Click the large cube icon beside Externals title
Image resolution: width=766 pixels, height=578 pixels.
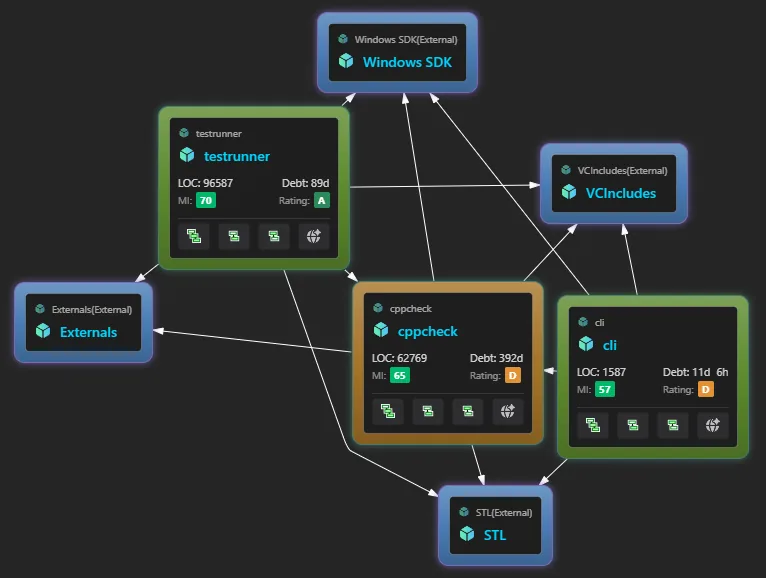tap(43, 331)
